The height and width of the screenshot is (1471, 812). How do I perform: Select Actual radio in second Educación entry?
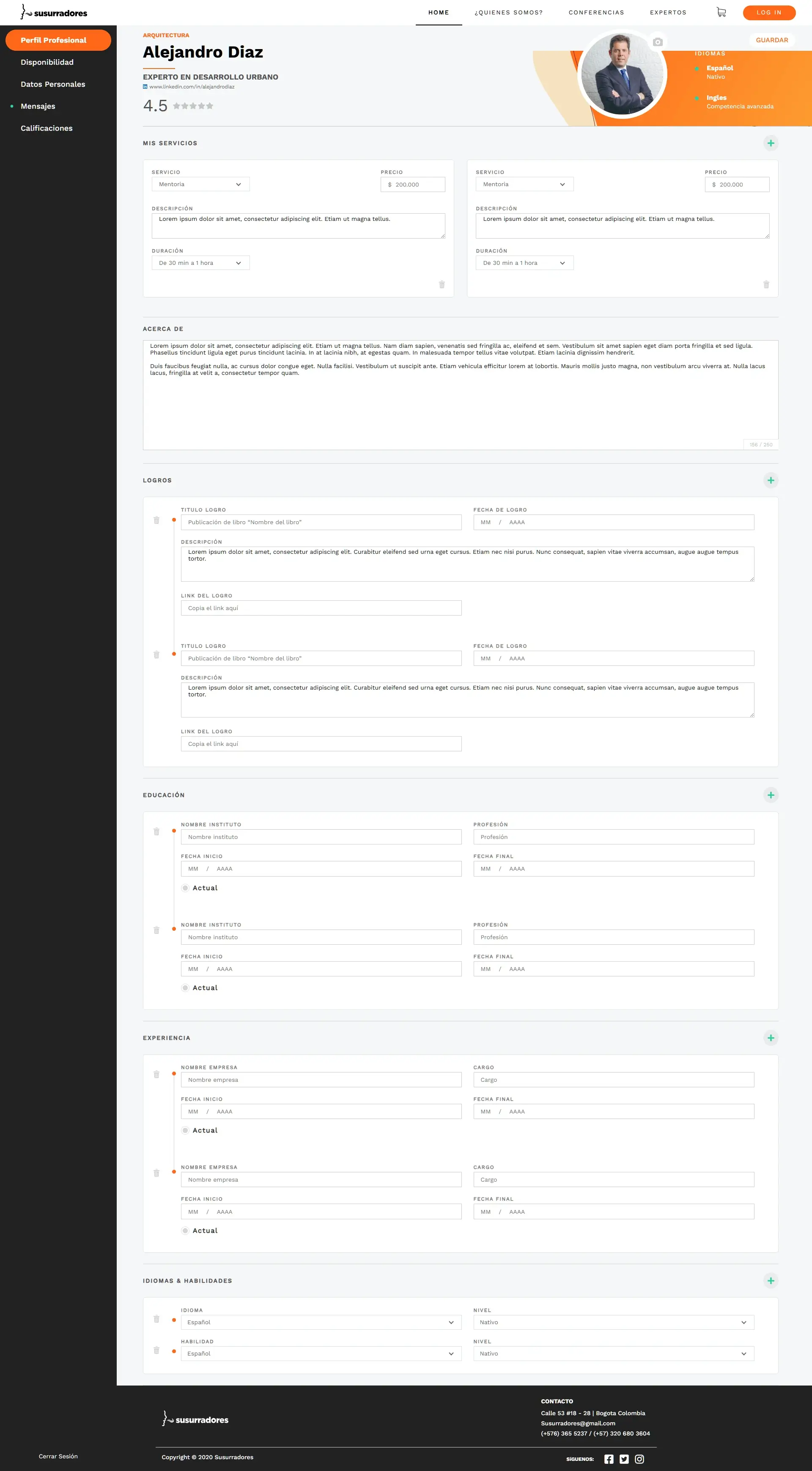pyautogui.click(x=185, y=988)
